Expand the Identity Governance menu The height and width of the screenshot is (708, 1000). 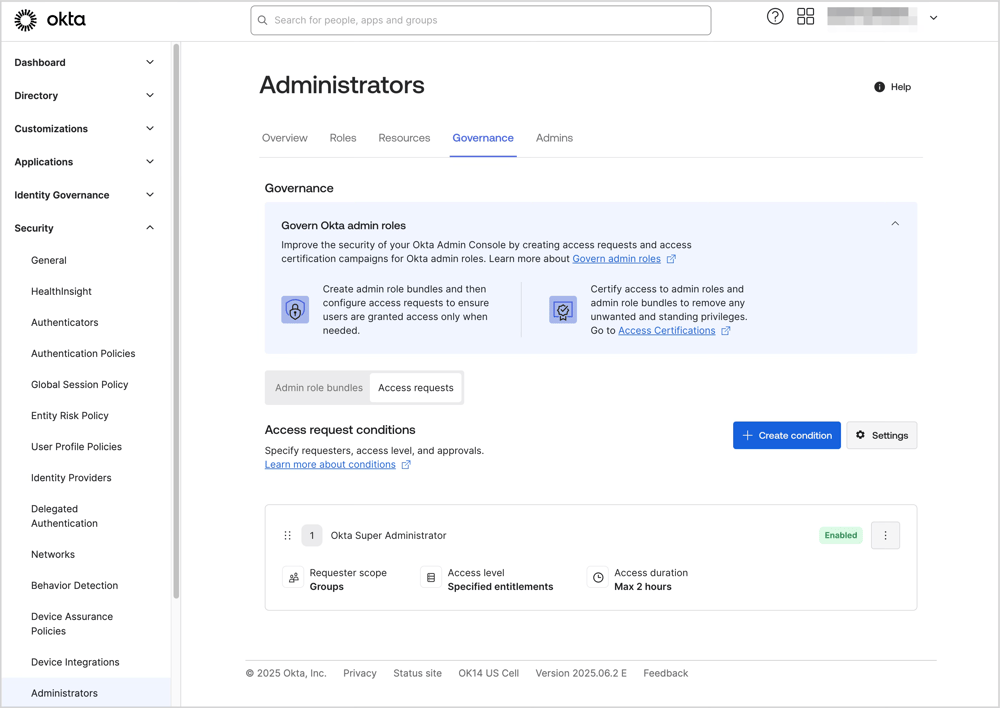[x=150, y=195]
